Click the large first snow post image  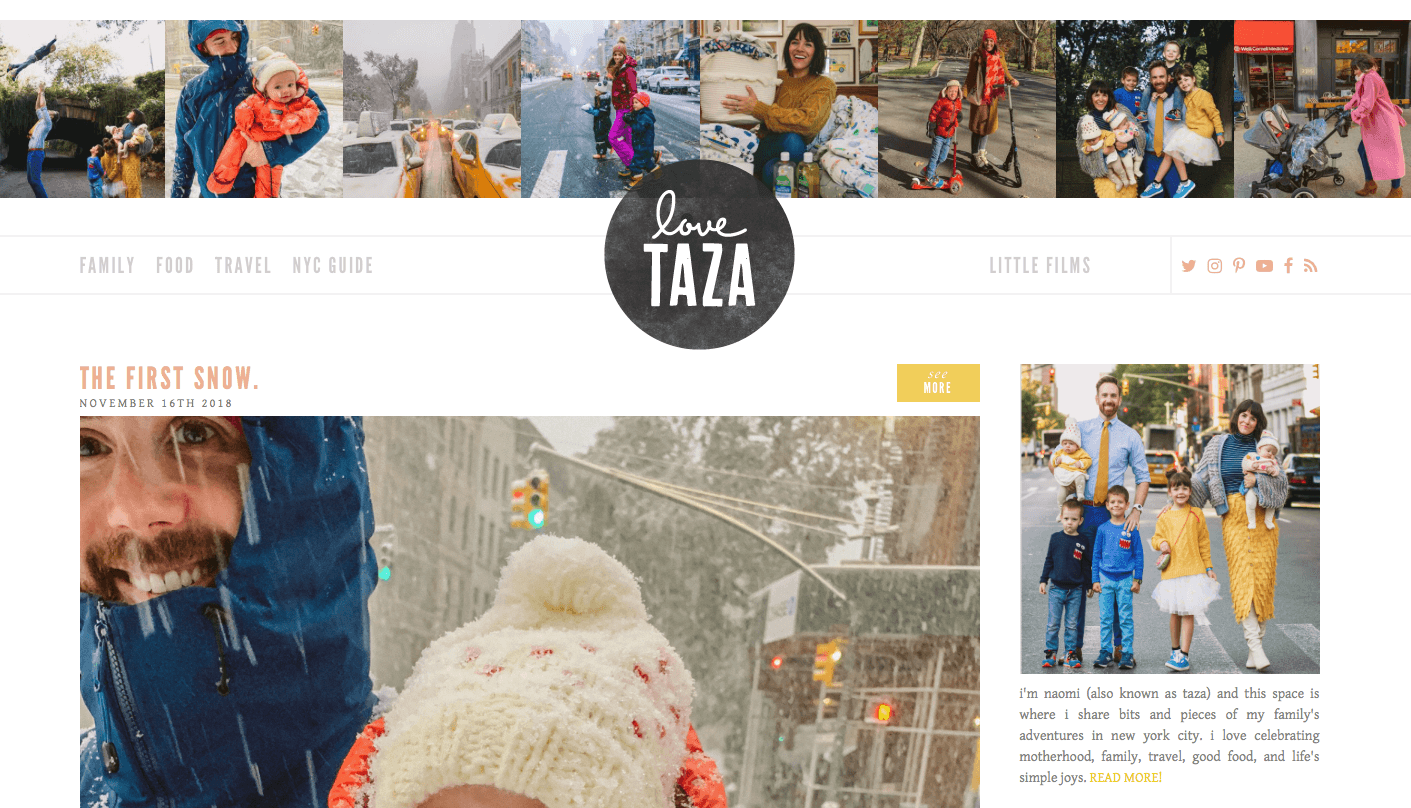click(x=530, y=612)
